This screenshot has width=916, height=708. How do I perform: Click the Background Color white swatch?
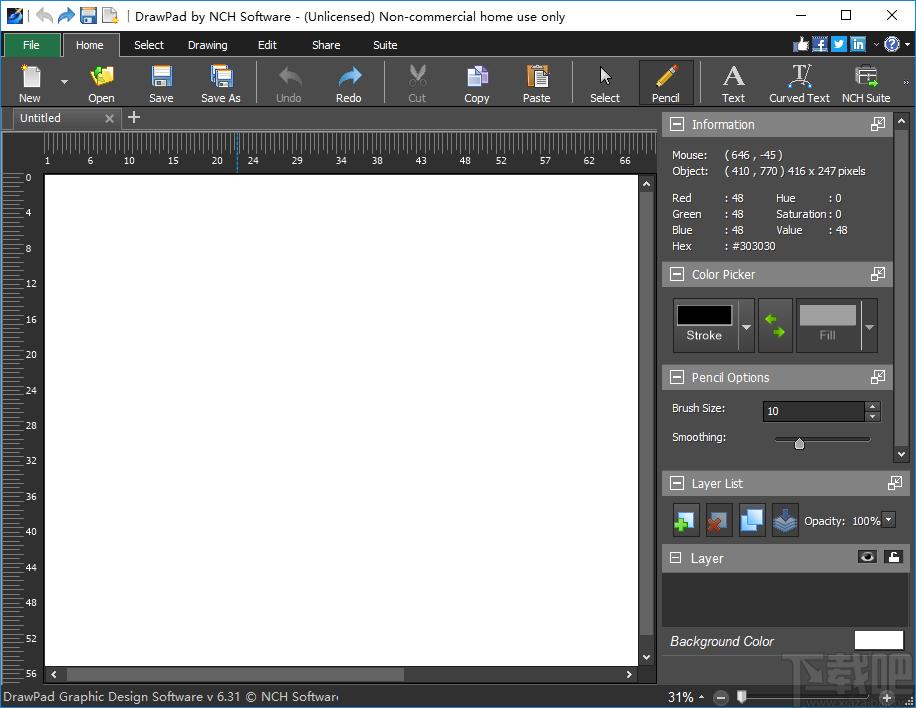879,640
